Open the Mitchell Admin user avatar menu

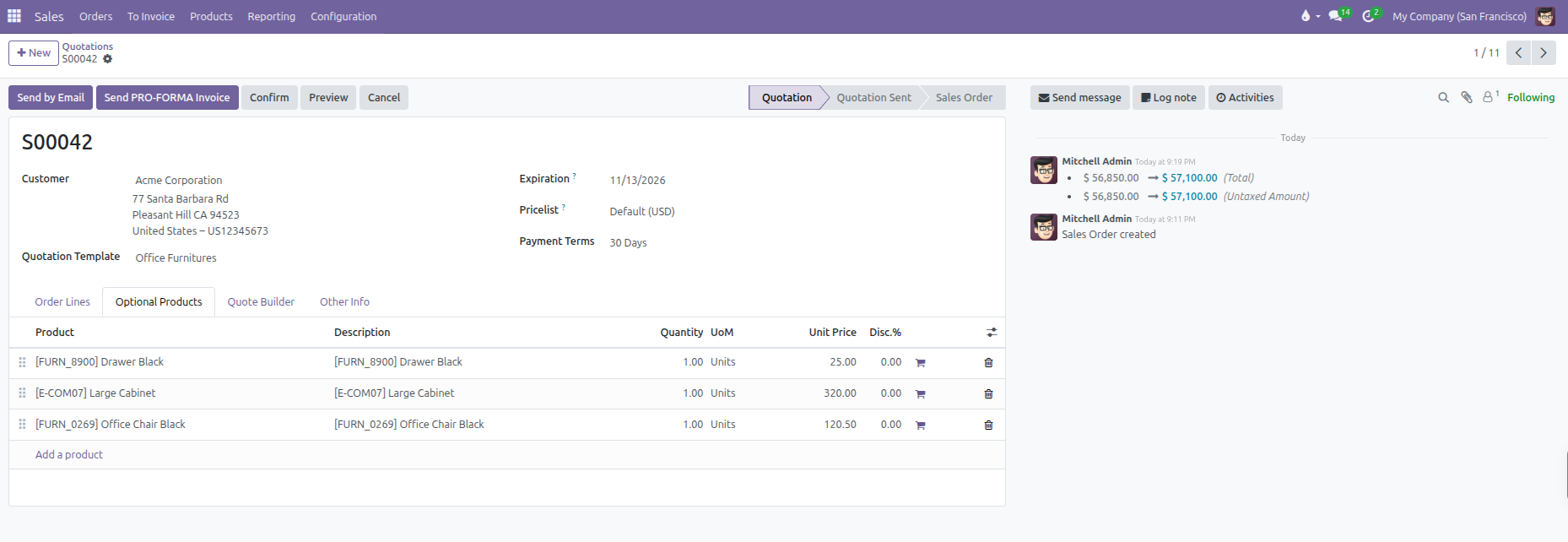pyautogui.click(x=1545, y=16)
